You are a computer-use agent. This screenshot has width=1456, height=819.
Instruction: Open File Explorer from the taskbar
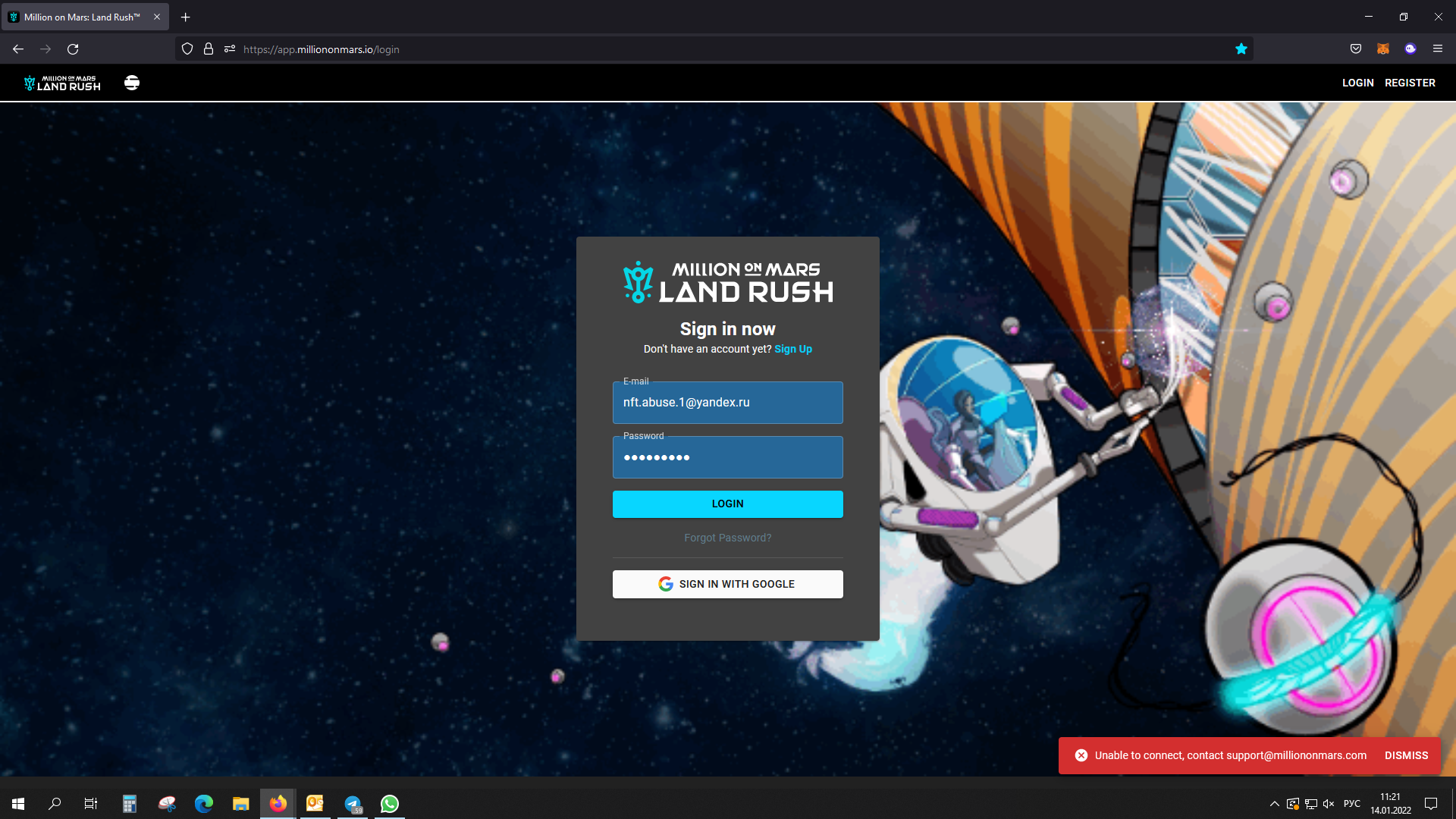(241, 804)
